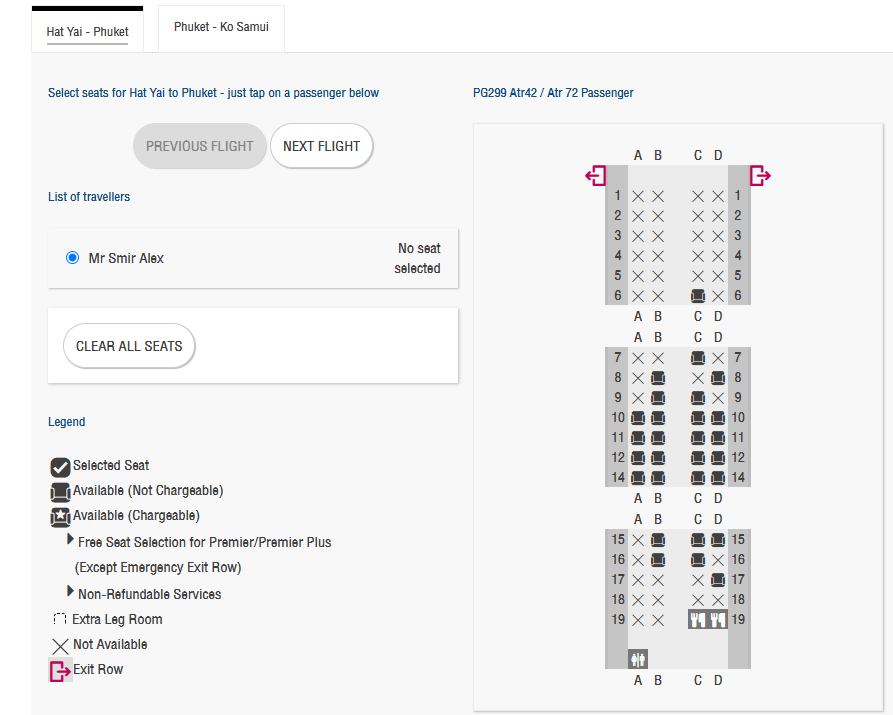893x715 pixels.
Task: Click CLEAR ALL SEATS button
Action: pos(129,346)
